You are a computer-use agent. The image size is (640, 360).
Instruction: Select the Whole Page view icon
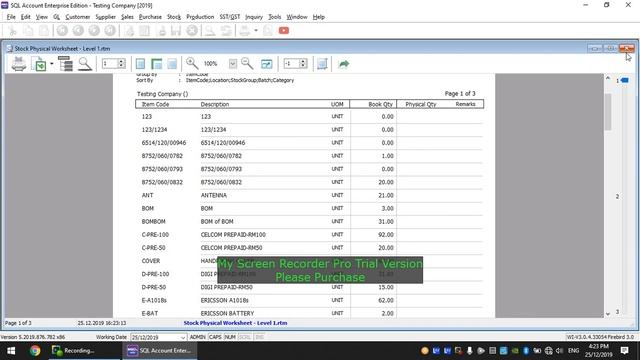(x=140, y=64)
